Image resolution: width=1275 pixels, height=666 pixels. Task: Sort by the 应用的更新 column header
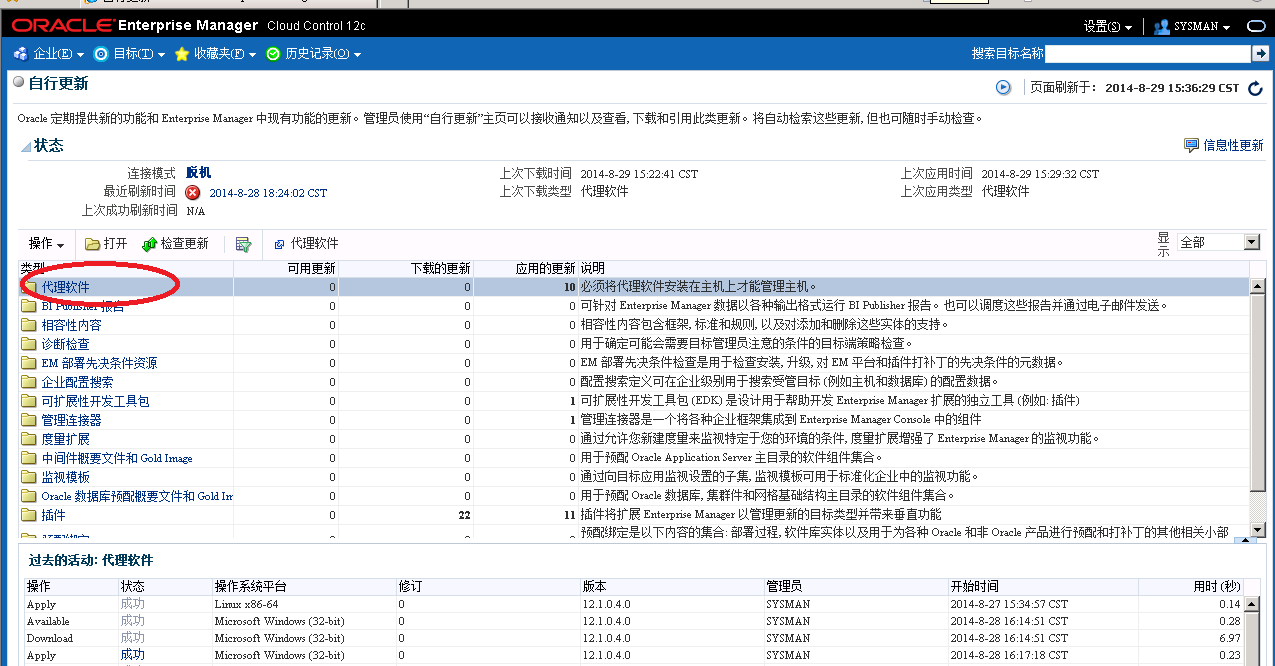(x=526, y=268)
